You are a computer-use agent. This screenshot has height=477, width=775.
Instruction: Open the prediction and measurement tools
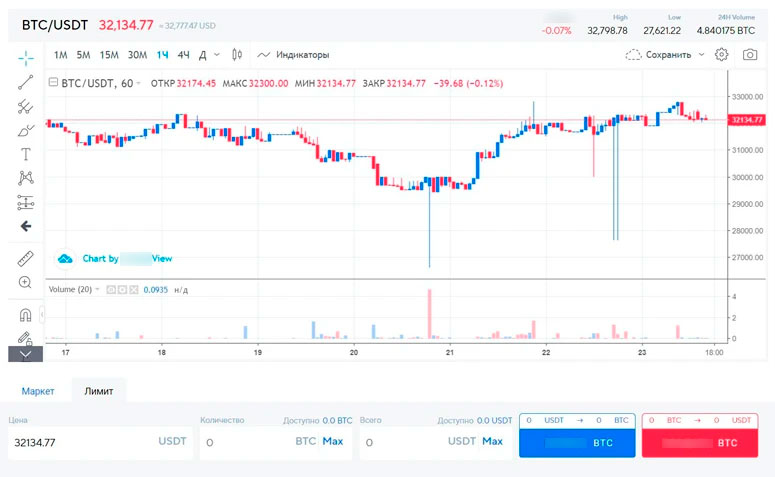26,202
